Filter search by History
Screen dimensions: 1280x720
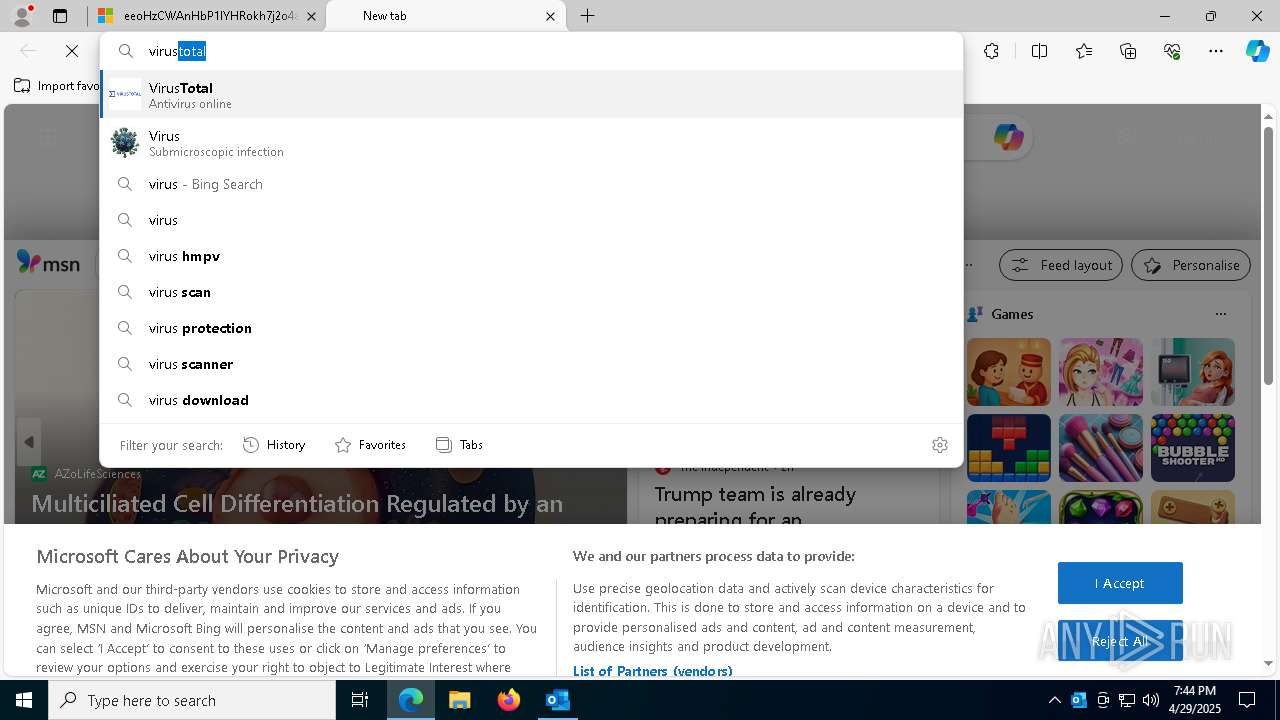click(x=274, y=445)
